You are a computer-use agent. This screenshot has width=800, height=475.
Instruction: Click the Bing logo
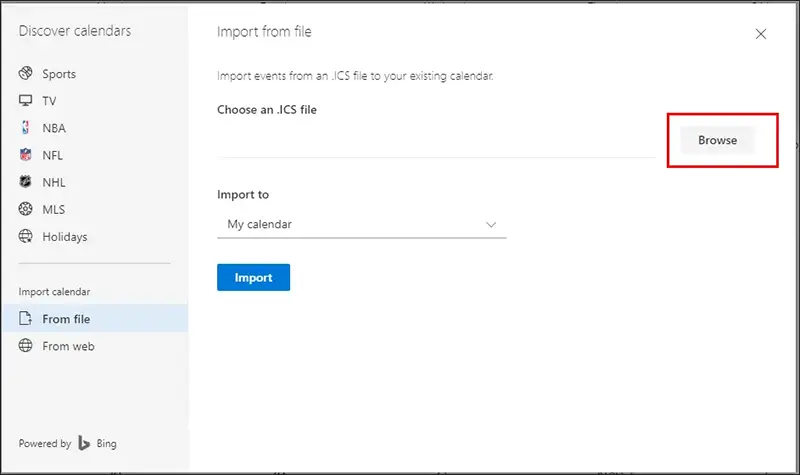coord(86,443)
